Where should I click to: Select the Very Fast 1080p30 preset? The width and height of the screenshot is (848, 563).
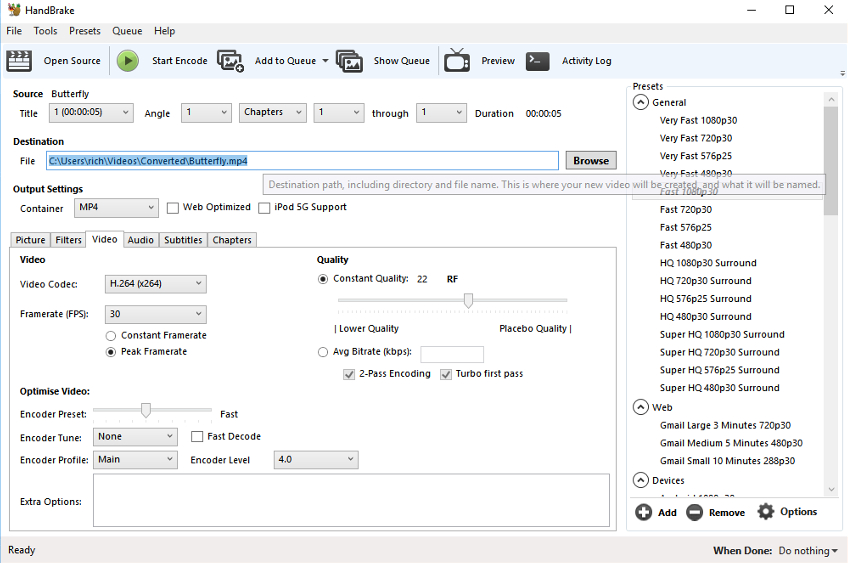[x=698, y=120]
